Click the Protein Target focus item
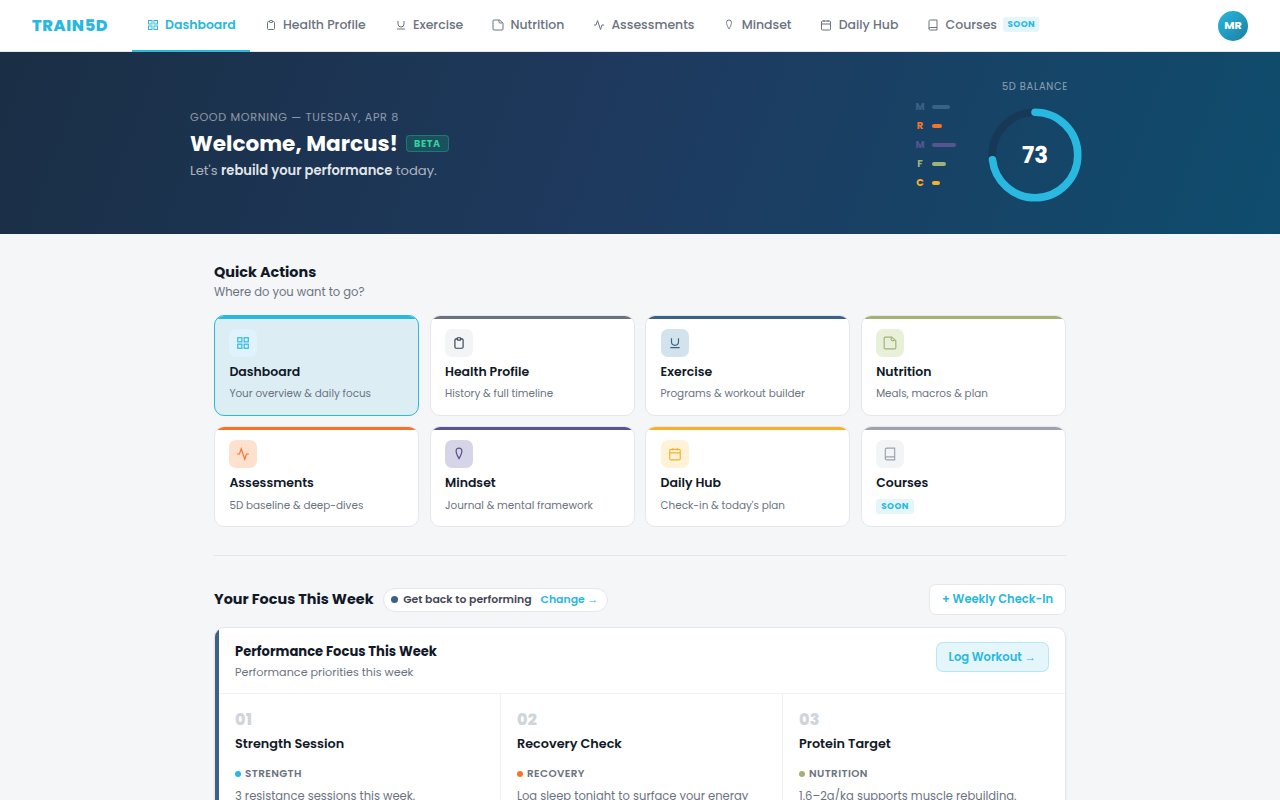The height and width of the screenshot is (800, 1280). (923, 747)
